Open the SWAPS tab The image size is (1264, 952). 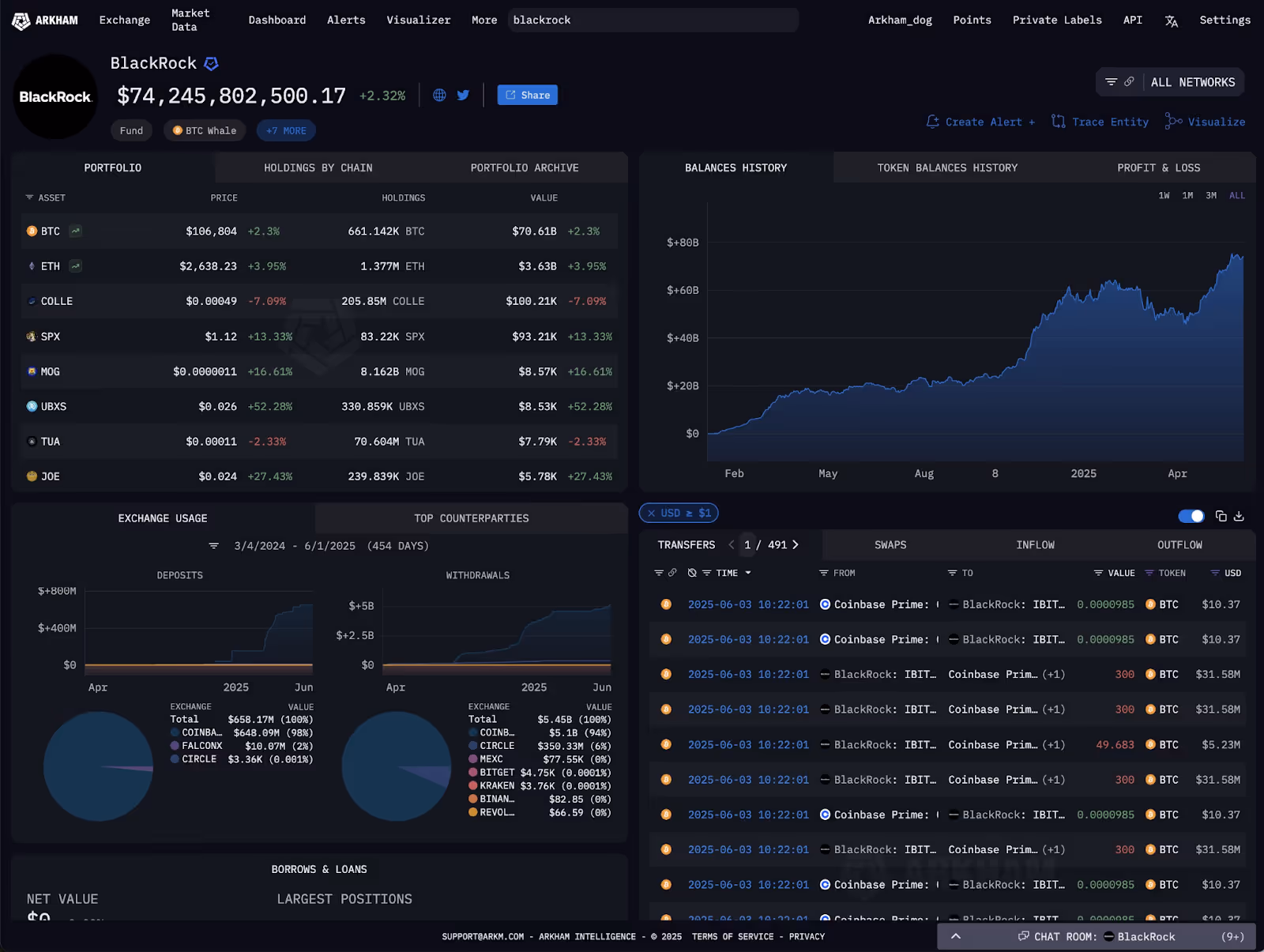click(x=890, y=545)
